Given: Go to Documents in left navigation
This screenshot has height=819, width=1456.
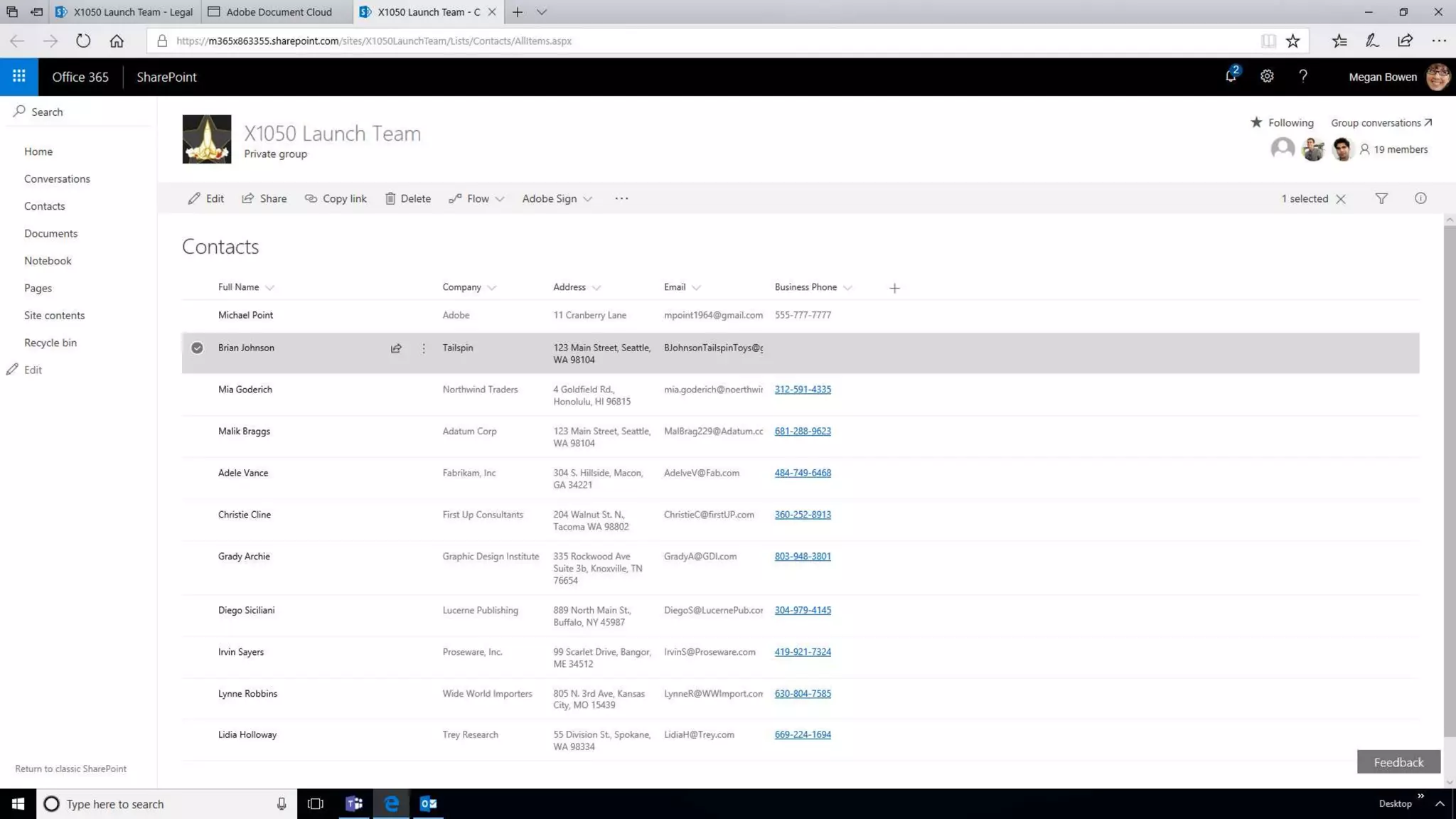Looking at the screenshot, I should click(50, 233).
